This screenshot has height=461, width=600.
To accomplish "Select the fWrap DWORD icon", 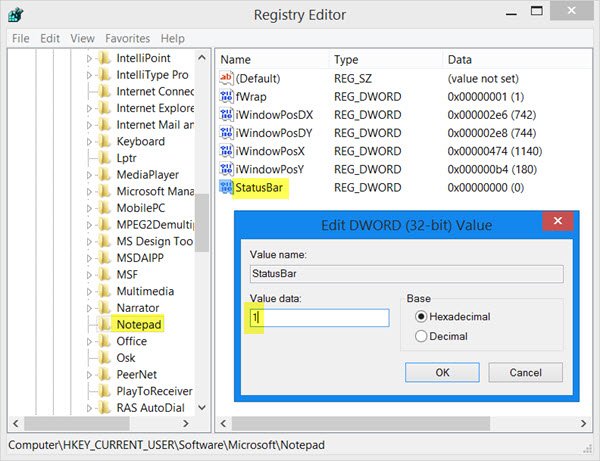I will [227, 97].
